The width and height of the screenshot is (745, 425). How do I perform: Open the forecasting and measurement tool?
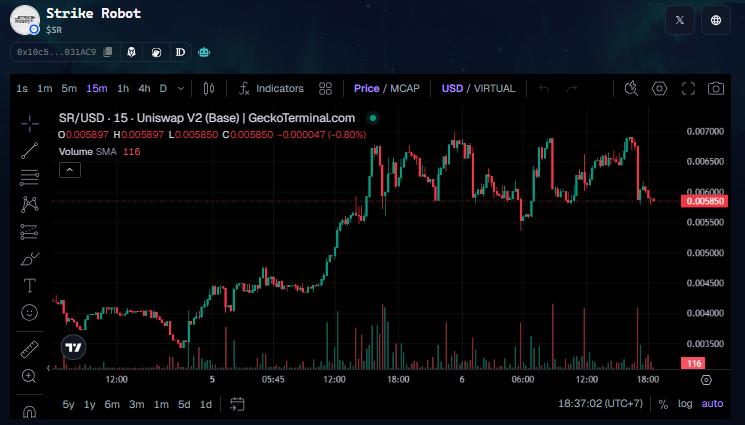tap(29, 232)
